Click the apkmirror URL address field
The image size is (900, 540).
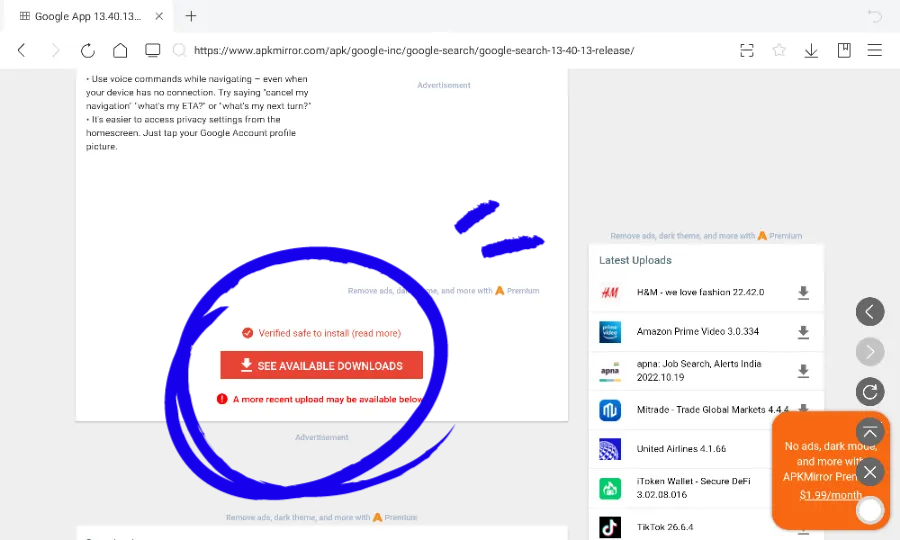coord(414,50)
